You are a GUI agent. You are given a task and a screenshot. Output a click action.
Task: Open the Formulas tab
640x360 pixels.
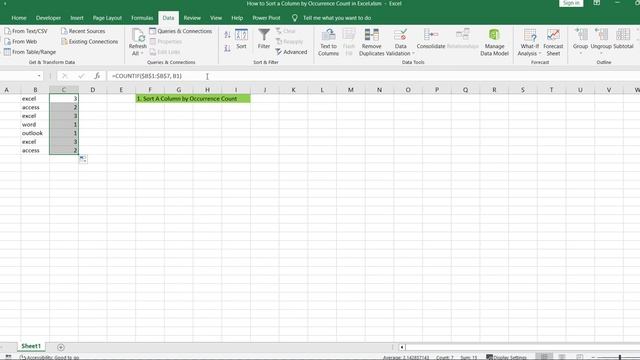click(142, 18)
